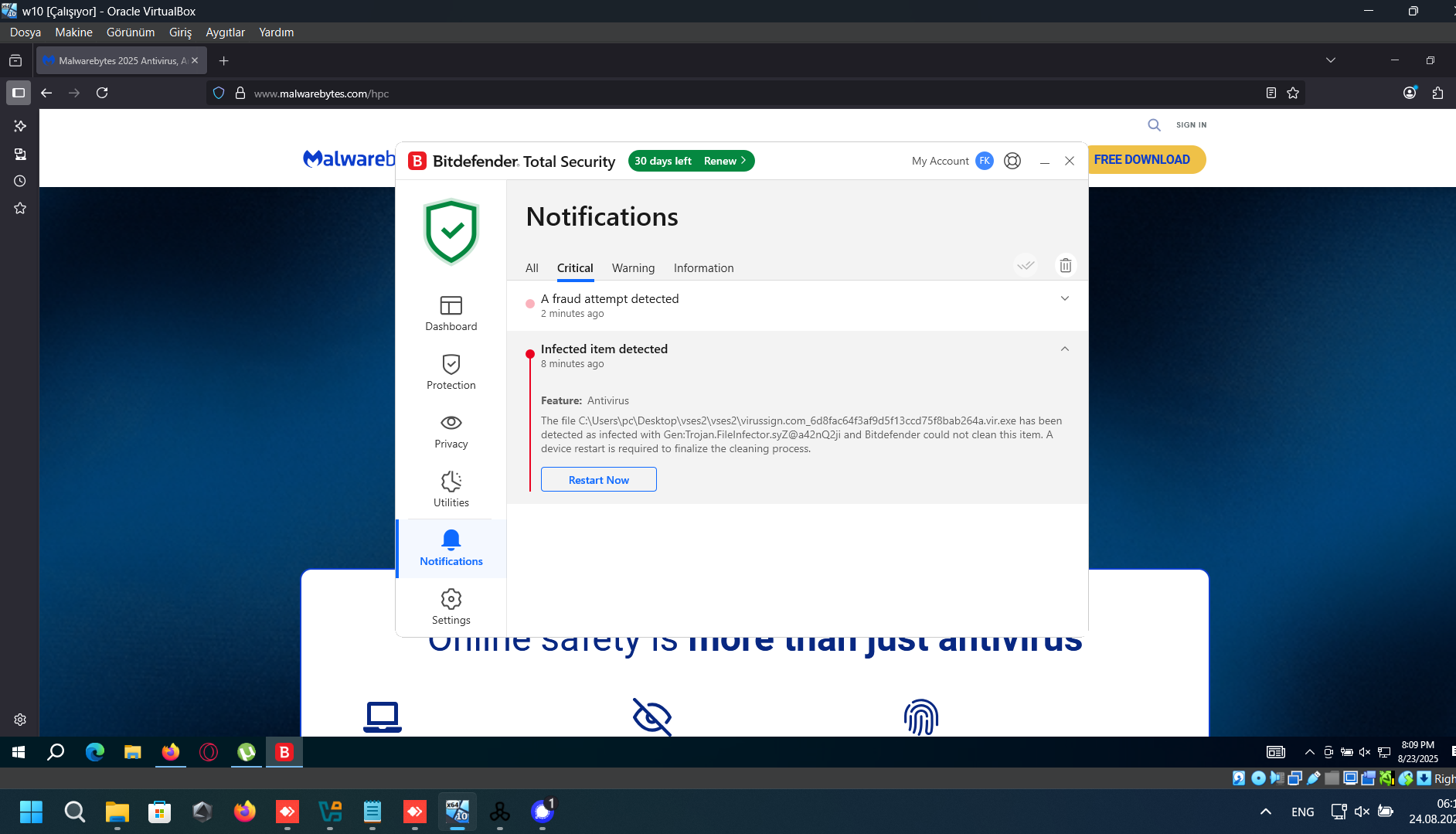Screen dimensions: 1456x834
Task: Open the Protection section in Bitdefender
Action: (x=451, y=372)
